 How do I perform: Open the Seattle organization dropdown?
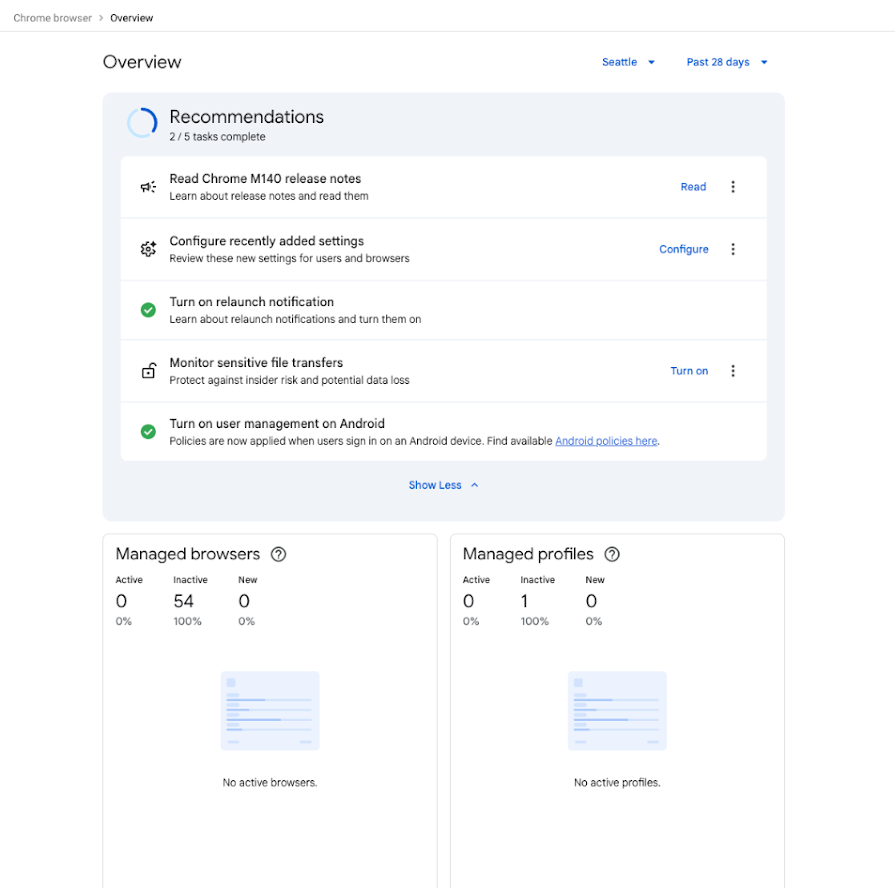coord(628,62)
